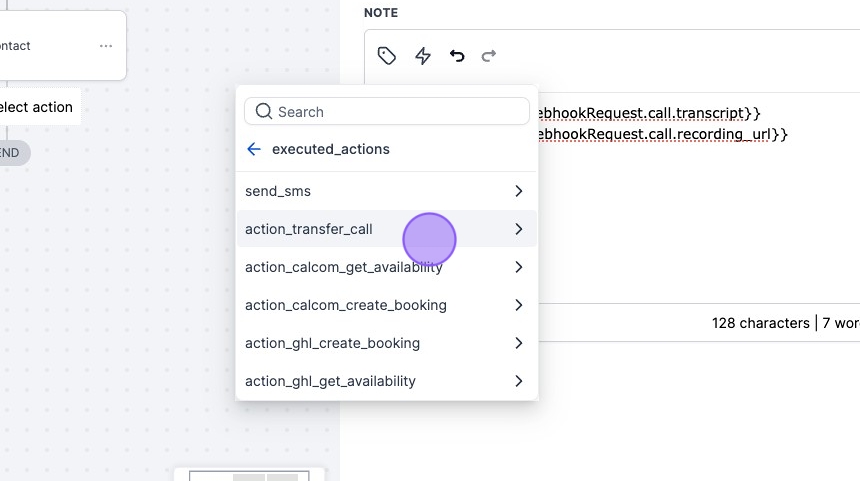Click the tag icon in note toolbar
The height and width of the screenshot is (481, 860).
tap(387, 56)
